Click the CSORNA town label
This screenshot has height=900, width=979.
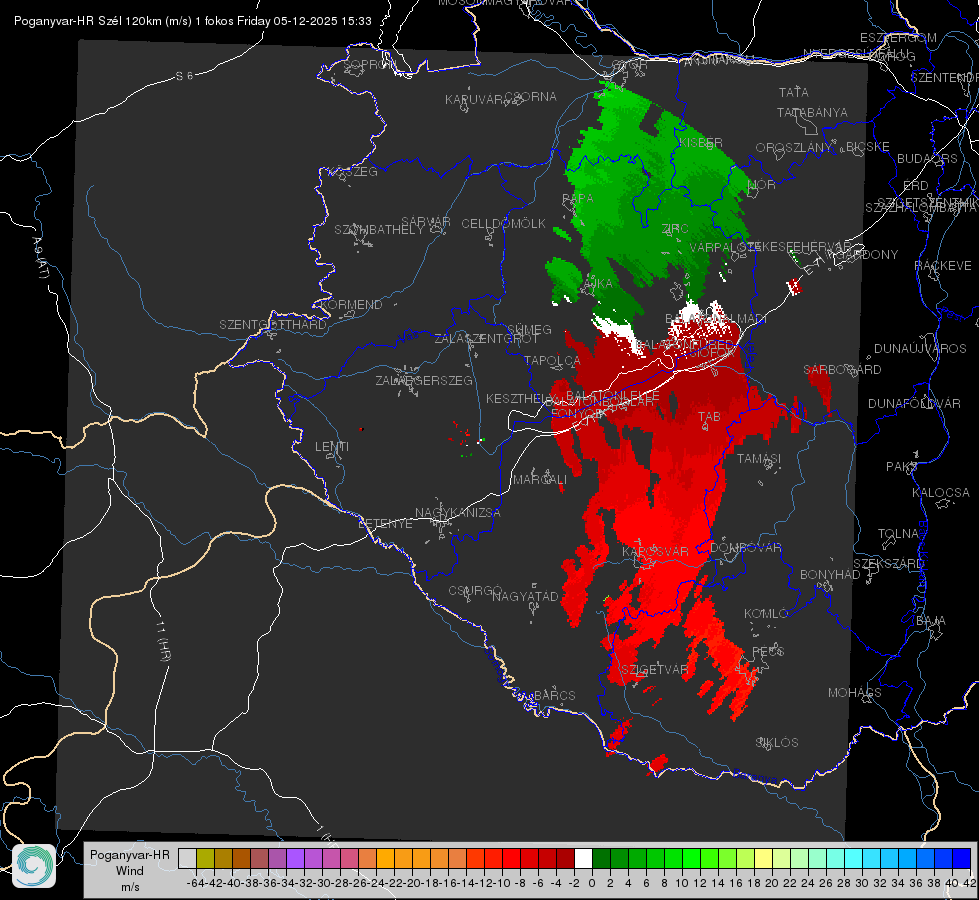[x=531, y=97]
